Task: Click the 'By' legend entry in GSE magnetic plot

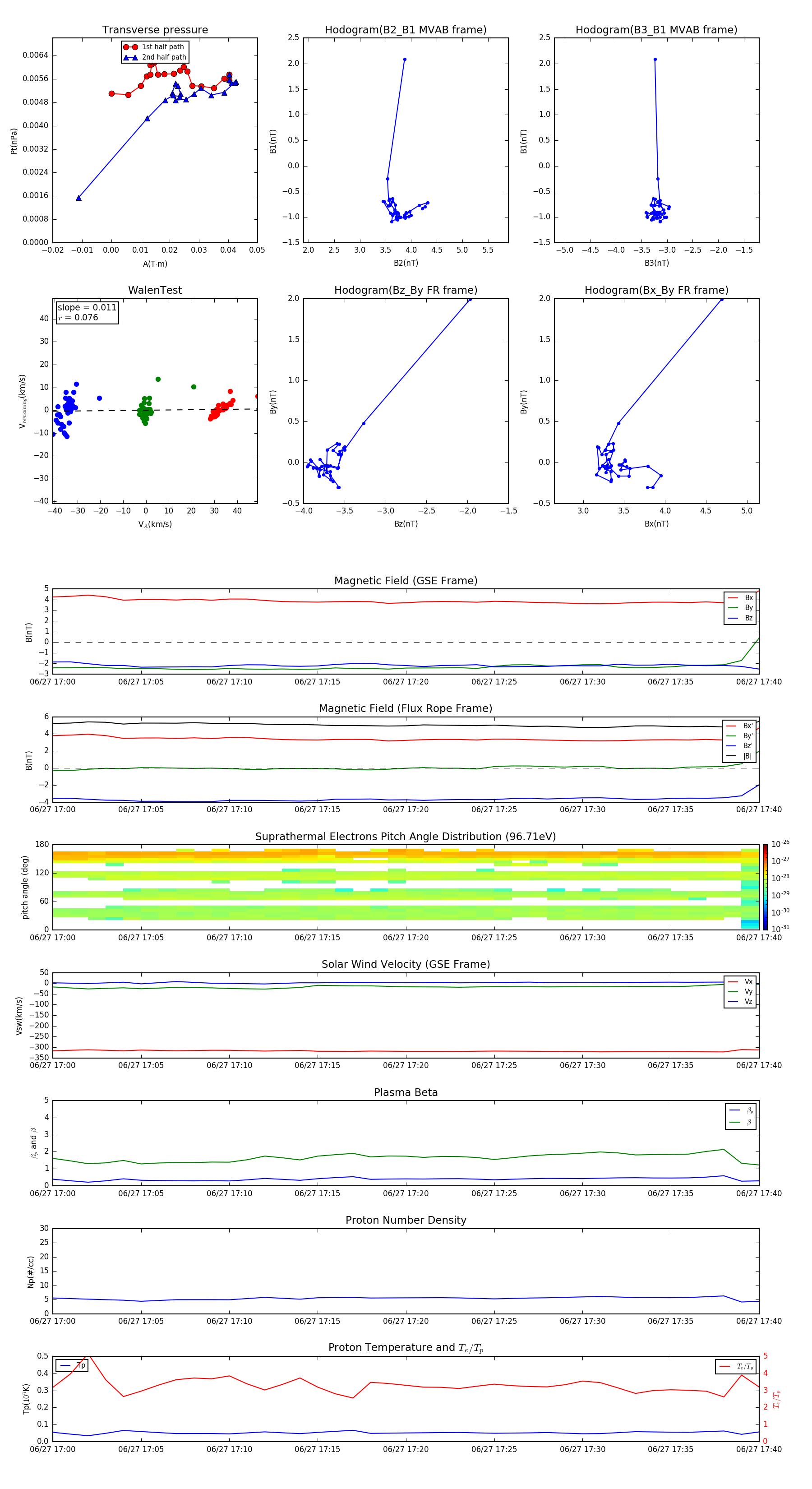Action: (740, 607)
